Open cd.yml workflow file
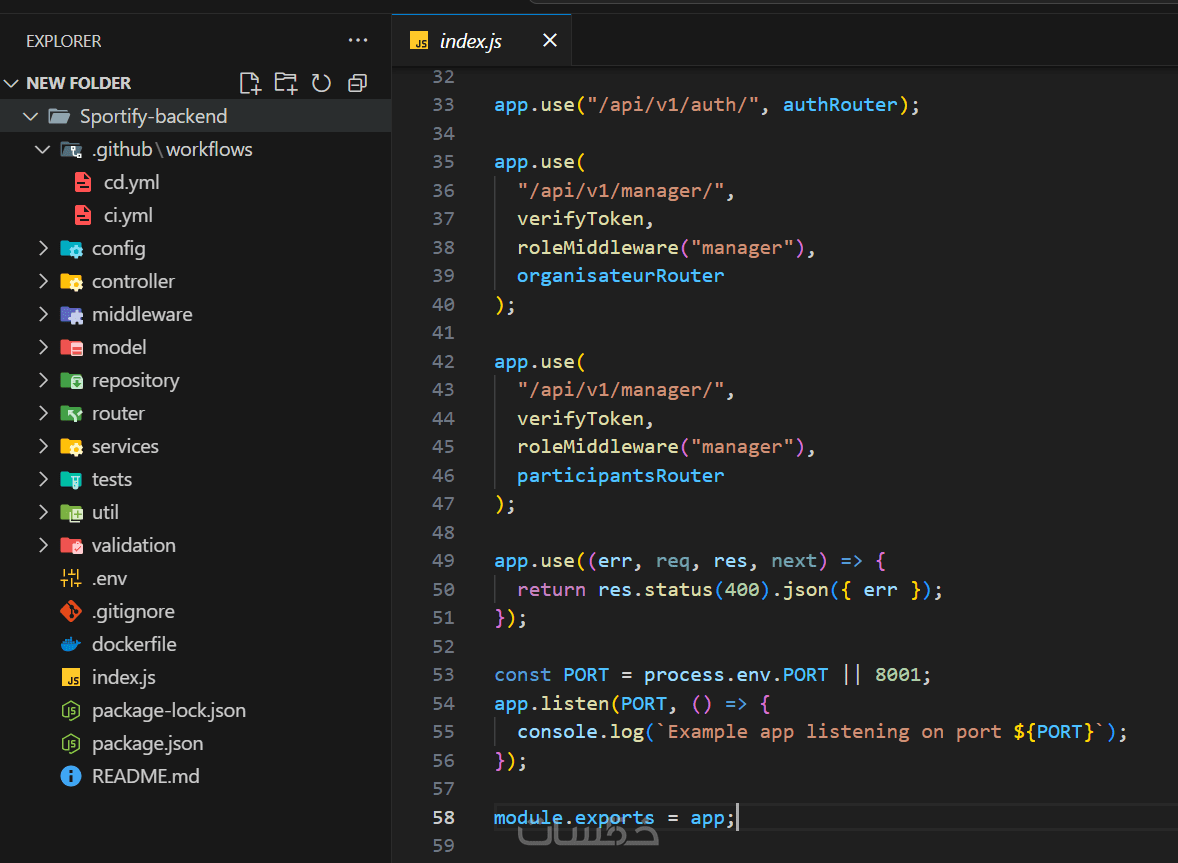 click(131, 182)
